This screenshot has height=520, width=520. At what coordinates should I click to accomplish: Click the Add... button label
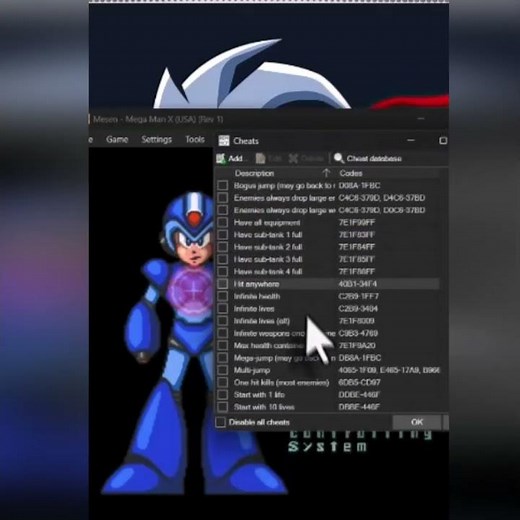pyautogui.click(x=237, y=158)
